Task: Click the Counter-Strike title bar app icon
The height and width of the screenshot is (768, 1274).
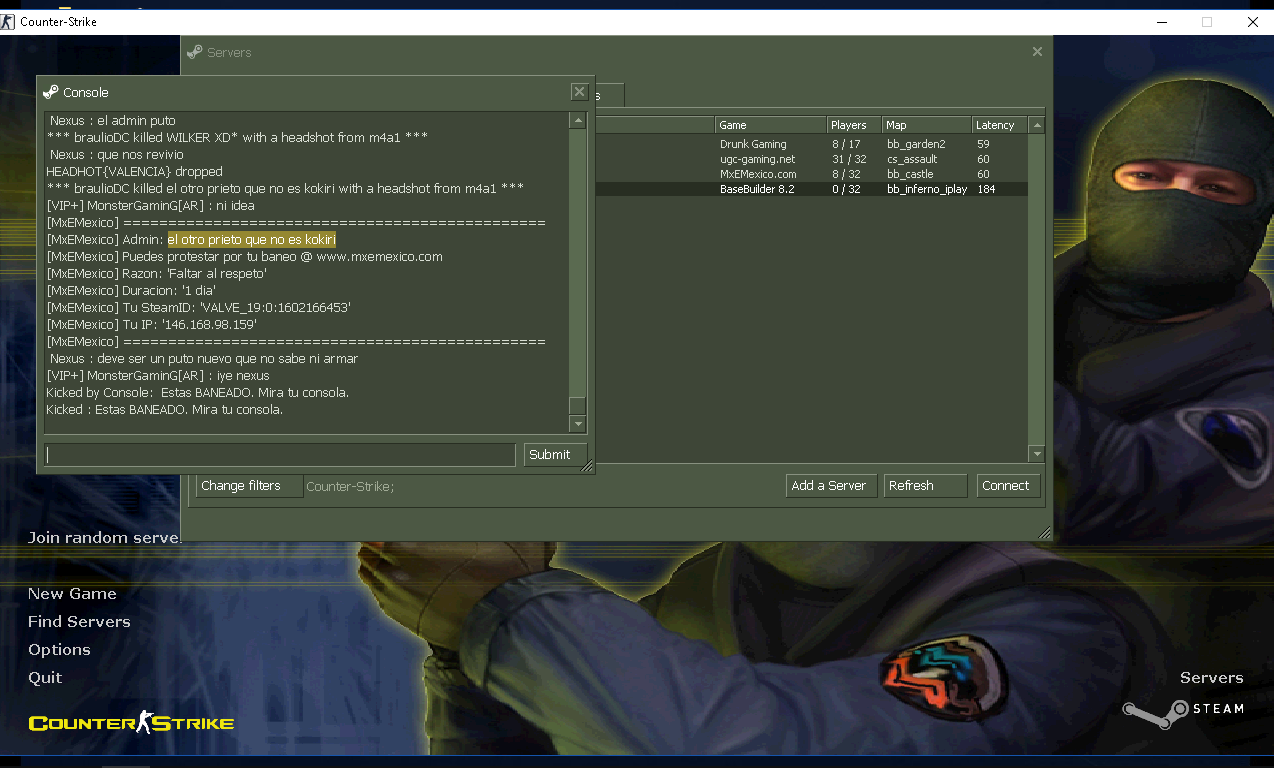Action: click(8, 22)
